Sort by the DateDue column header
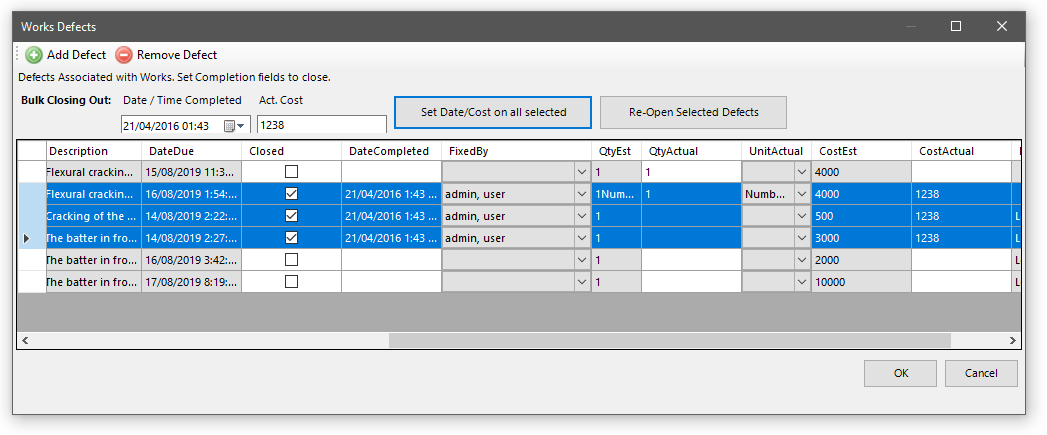This screenshot has height=435, width=1047. pyautogui.click(x=191, y=151)
